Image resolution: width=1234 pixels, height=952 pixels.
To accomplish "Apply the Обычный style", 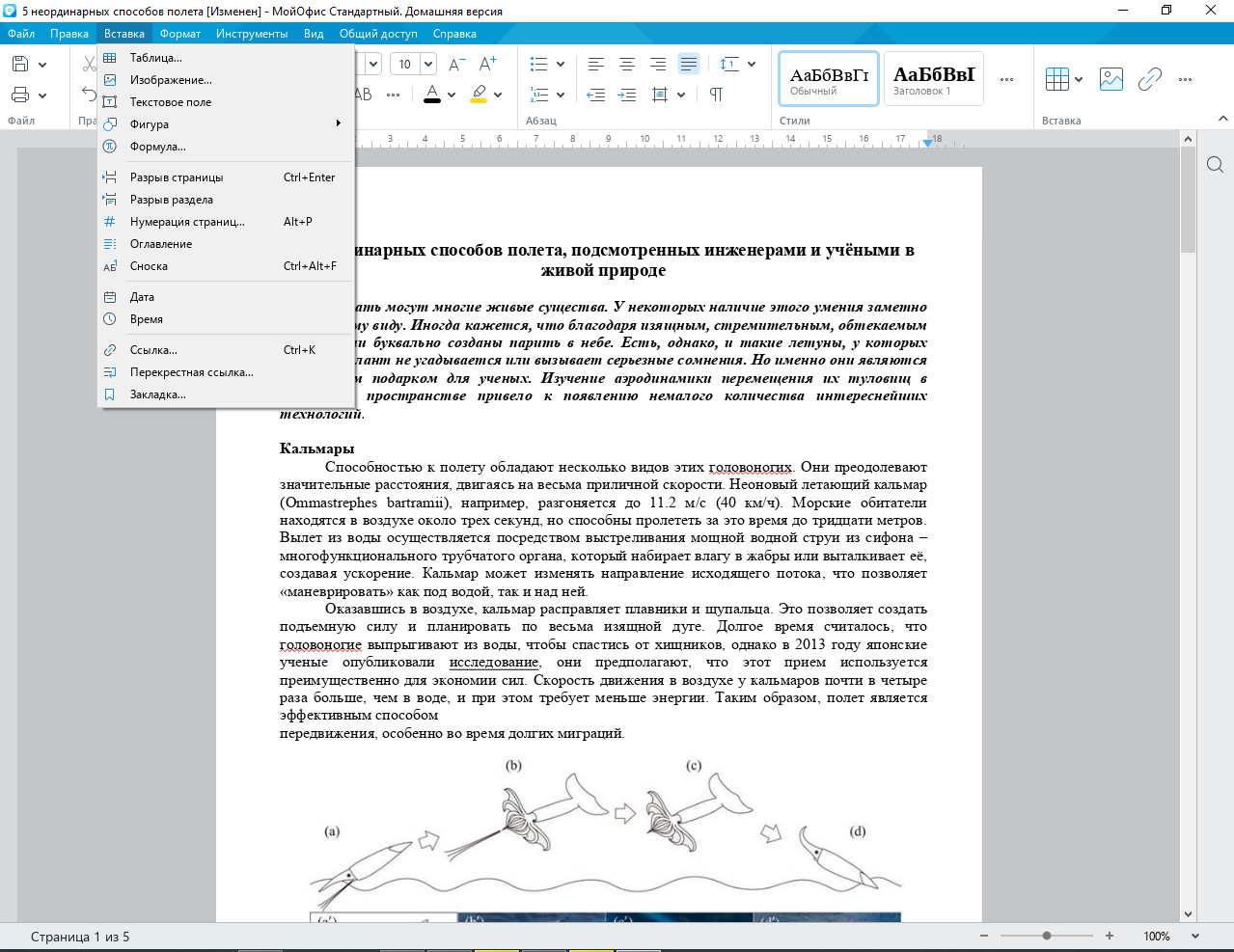I will (829, 79).
